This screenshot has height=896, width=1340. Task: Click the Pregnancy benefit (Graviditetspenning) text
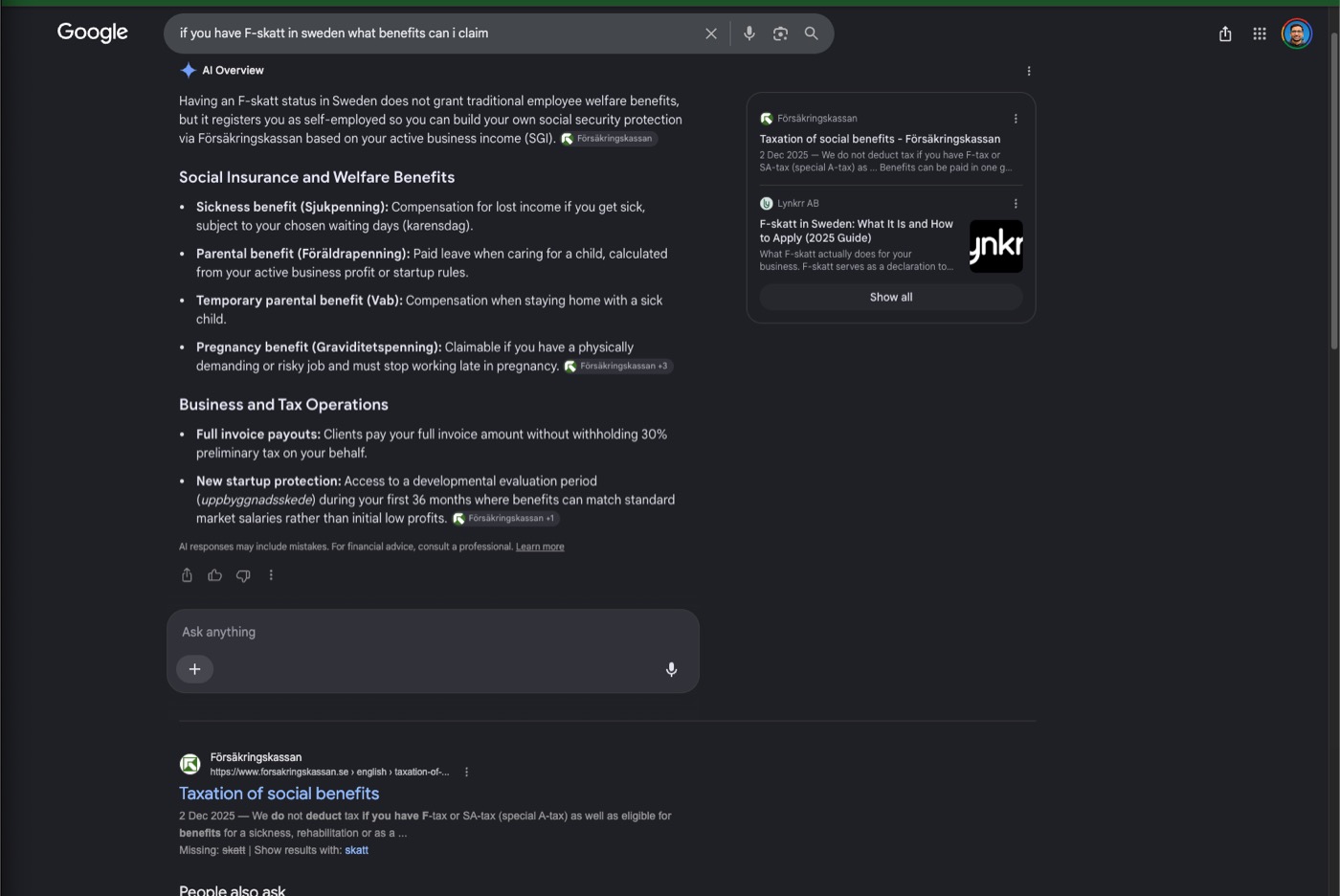coord(319,347)
